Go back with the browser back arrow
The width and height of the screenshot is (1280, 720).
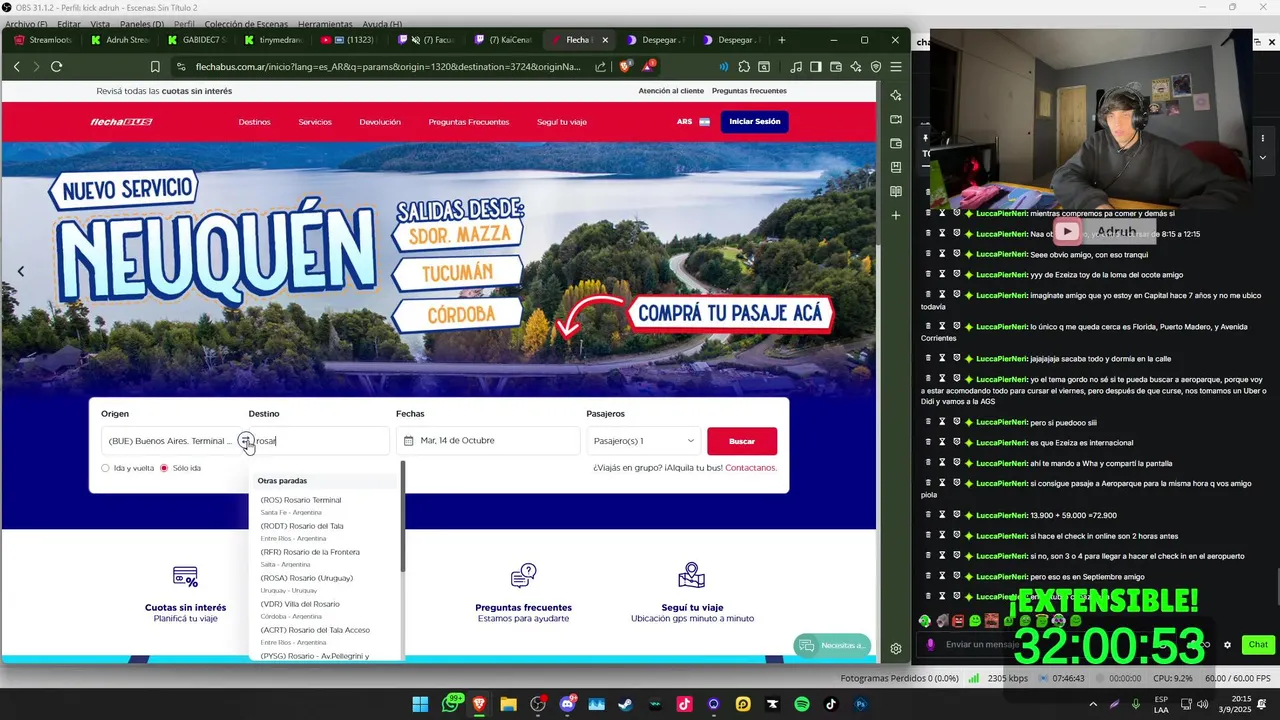[x=16, y=67]
